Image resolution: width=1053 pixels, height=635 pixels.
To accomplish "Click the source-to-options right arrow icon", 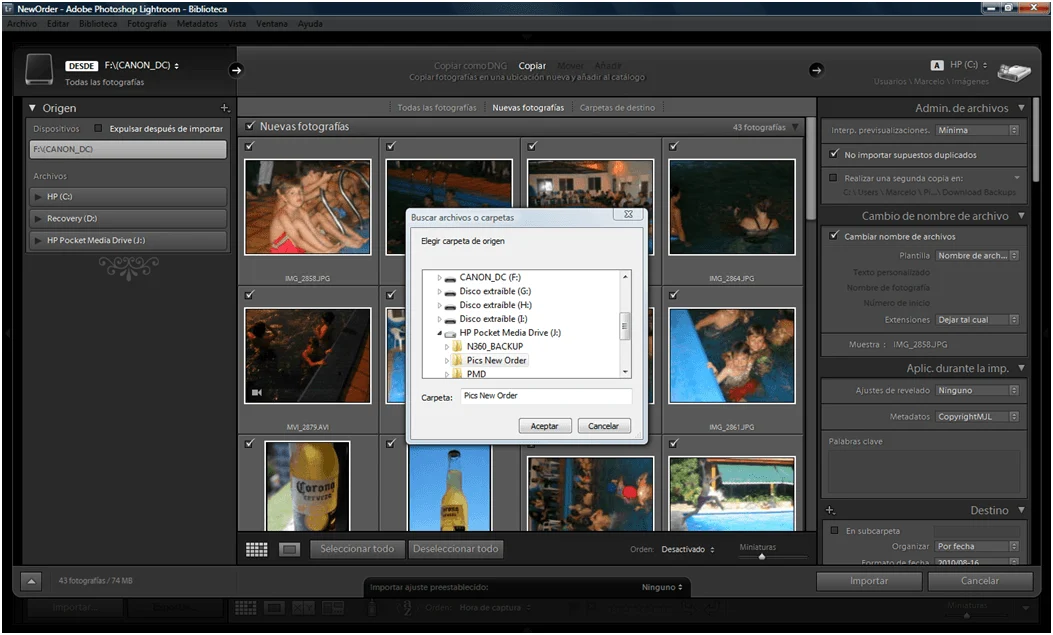I will pyautogui.click(x=236, y=70).
